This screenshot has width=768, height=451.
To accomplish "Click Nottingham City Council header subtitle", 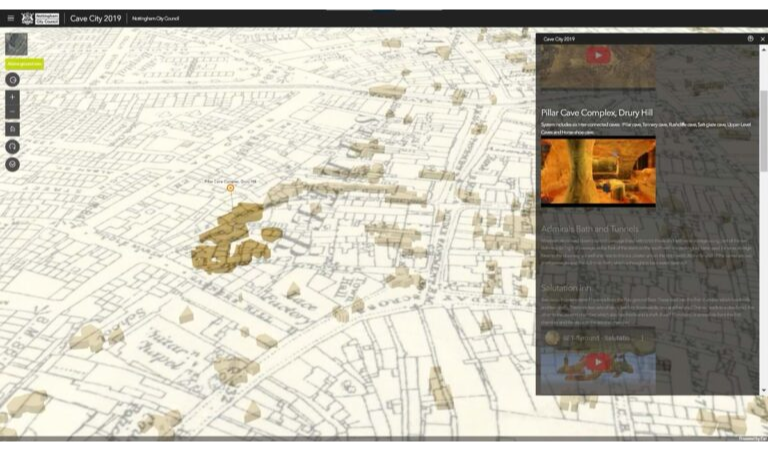I will (155, 19).
